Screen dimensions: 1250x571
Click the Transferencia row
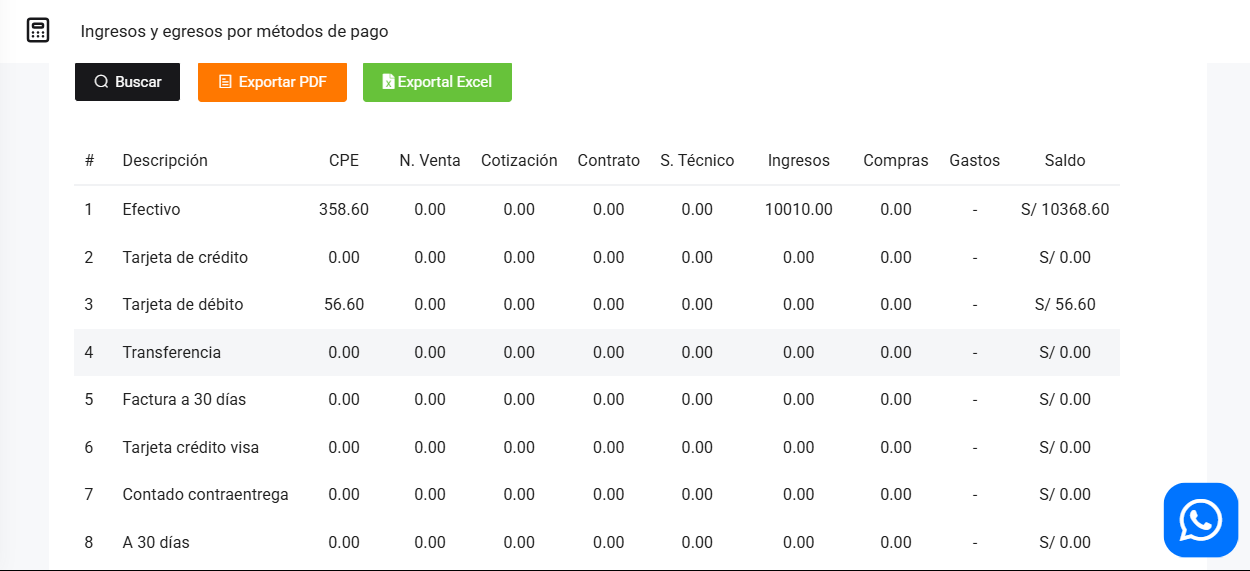[x=172, y=352]
